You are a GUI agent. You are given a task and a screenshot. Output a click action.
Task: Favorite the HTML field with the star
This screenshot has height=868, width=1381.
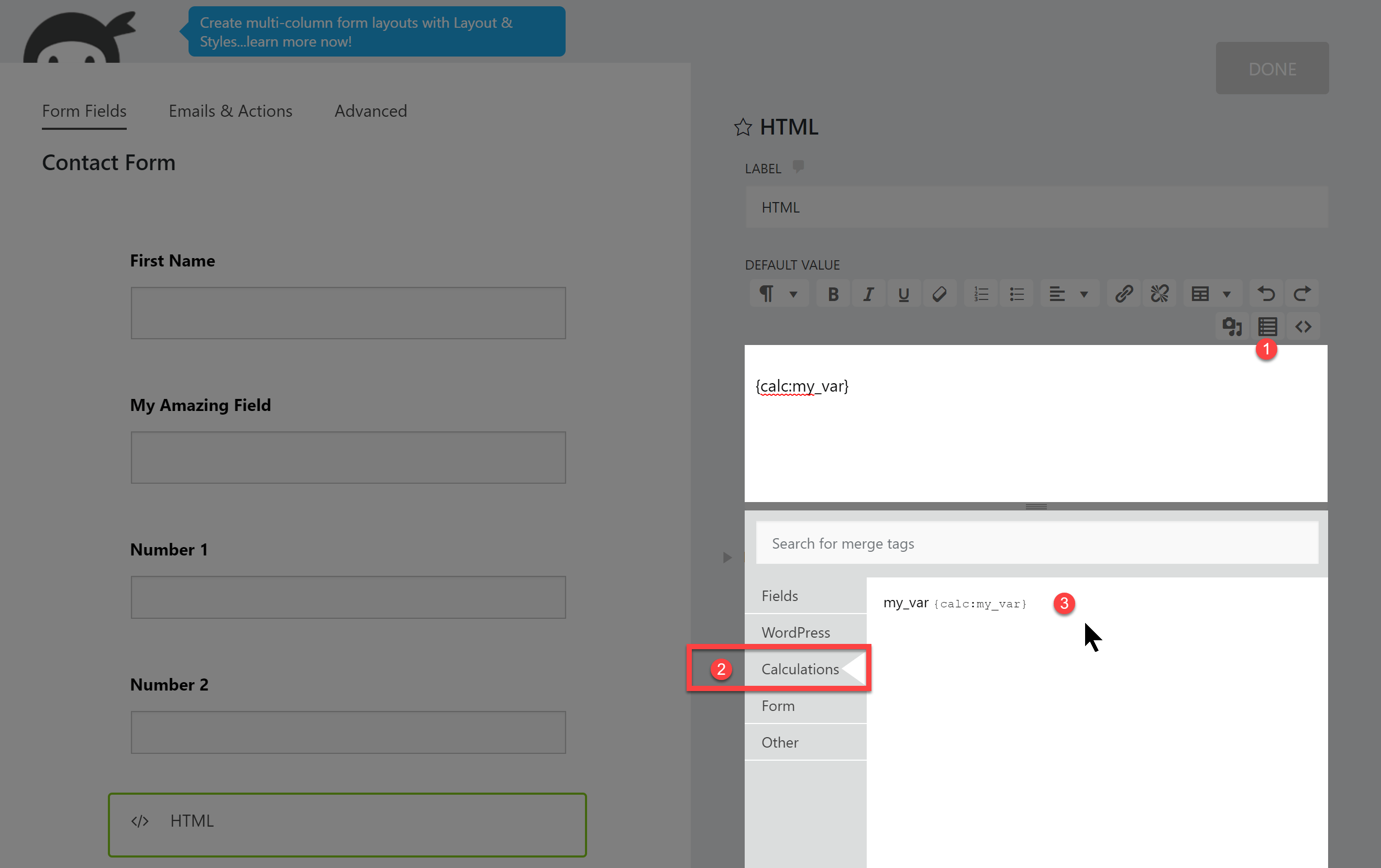tap(743, 127)
